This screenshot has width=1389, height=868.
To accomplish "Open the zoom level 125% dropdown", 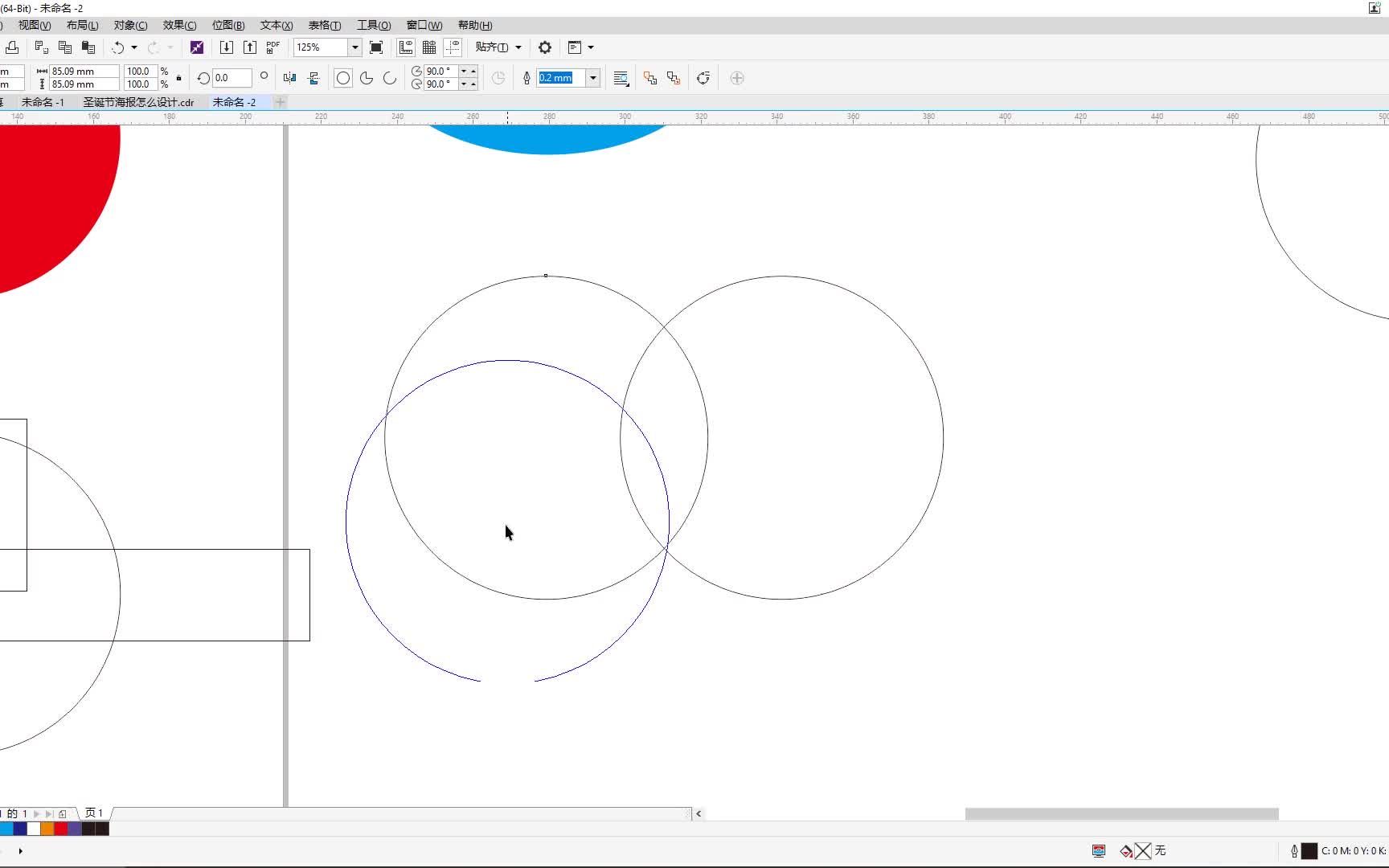I will point(354,47).
